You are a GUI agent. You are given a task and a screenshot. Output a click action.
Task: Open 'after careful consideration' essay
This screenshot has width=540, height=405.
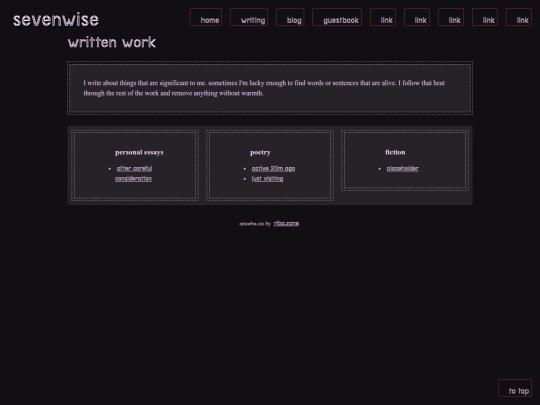point(134,173)
